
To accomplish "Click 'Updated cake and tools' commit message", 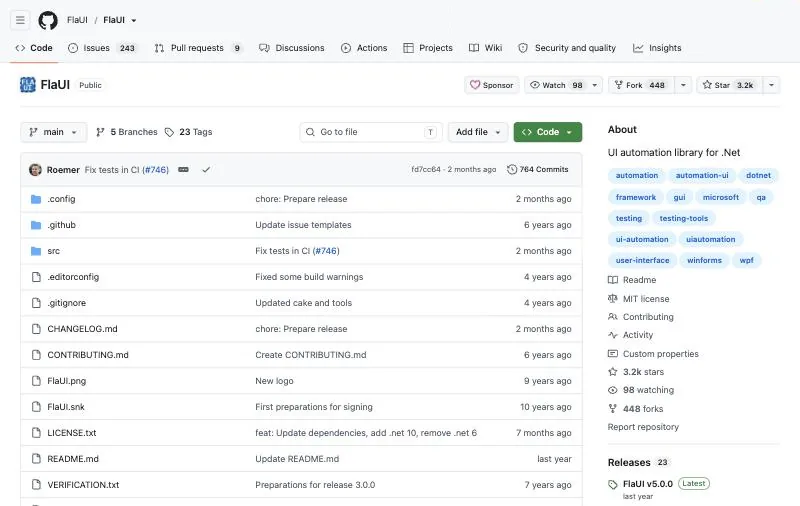I will [x=304, y=303].
